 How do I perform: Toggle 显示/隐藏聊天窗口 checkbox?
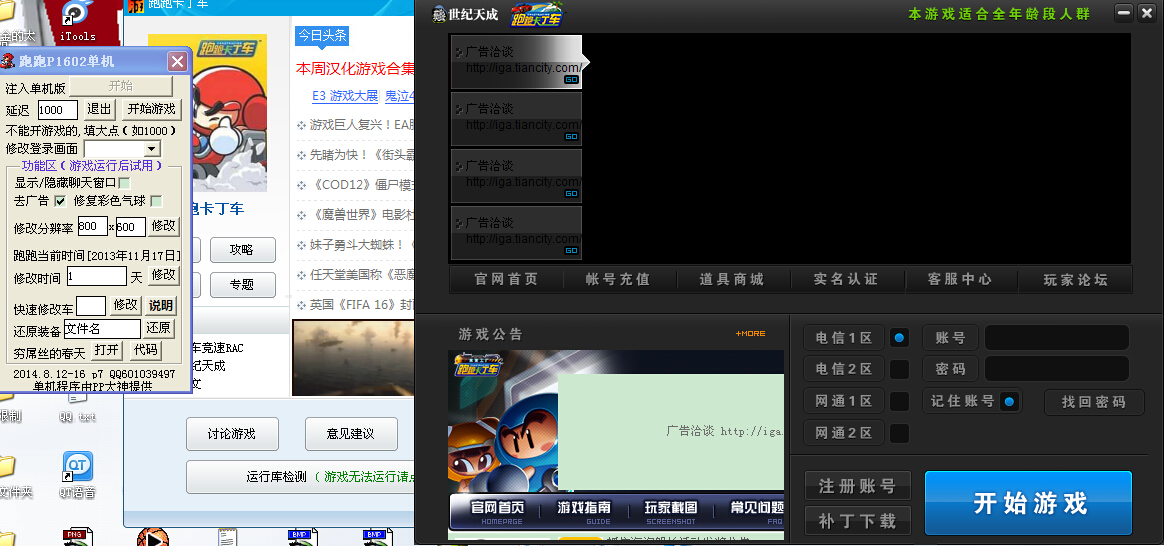pos(124,183)
